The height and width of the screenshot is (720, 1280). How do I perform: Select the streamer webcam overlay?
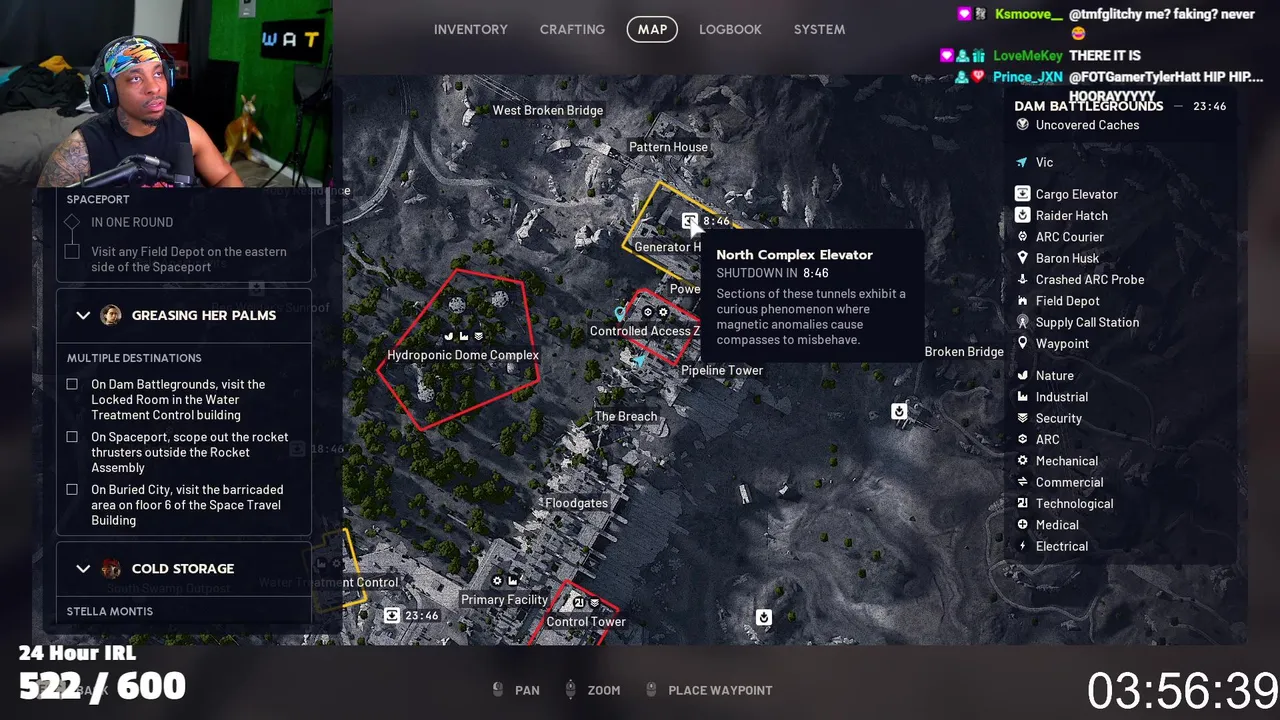click(166, 95)
